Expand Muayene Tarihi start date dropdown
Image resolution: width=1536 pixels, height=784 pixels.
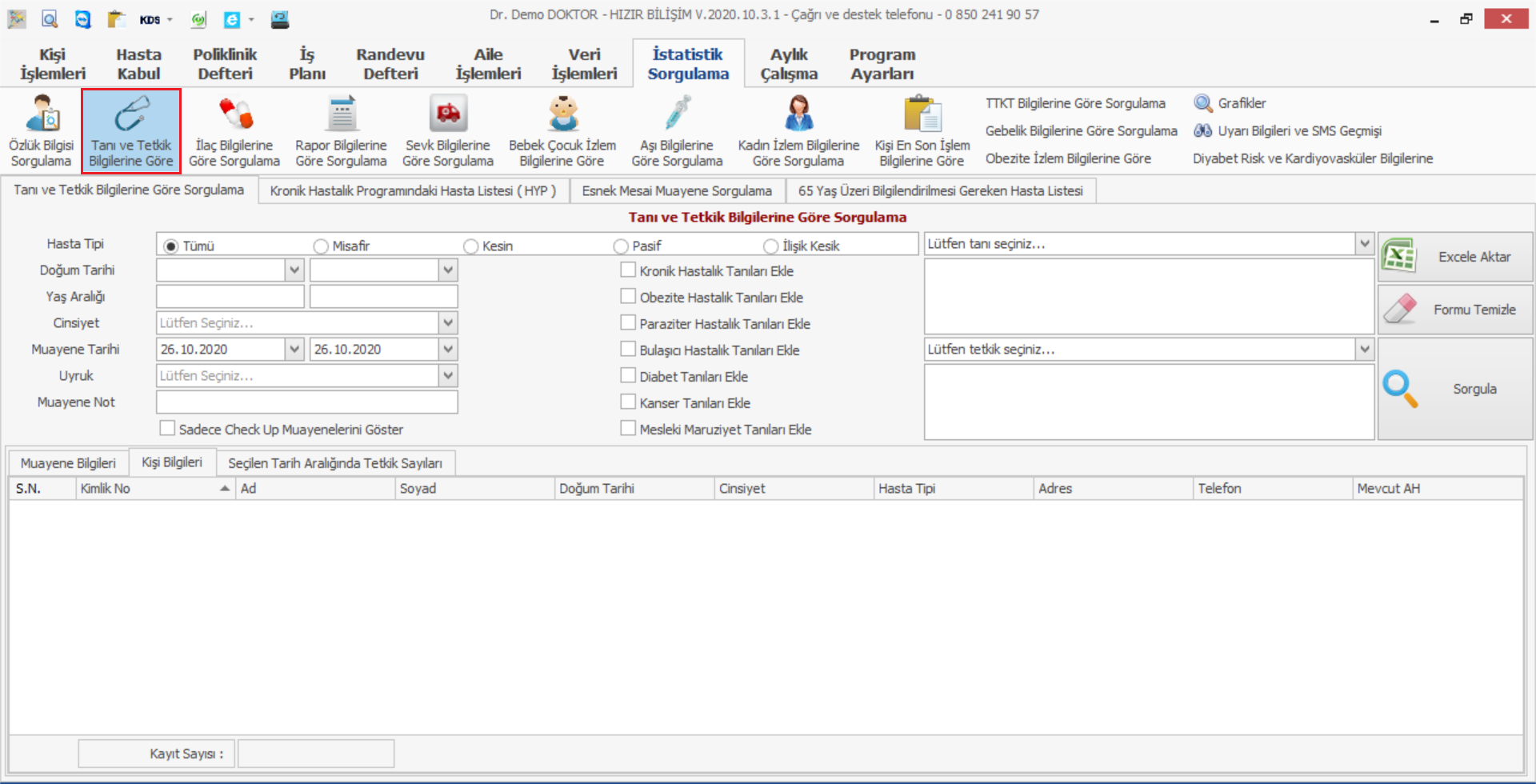pyautogui.click(x=294, y=349)
